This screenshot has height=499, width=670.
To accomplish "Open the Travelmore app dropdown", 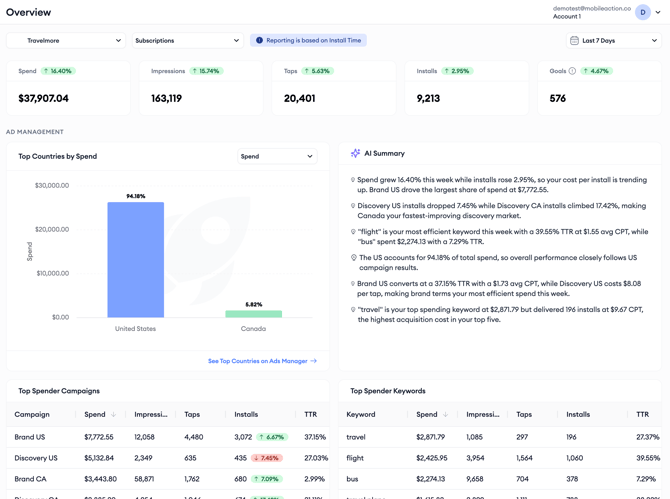I will (66, 41).
